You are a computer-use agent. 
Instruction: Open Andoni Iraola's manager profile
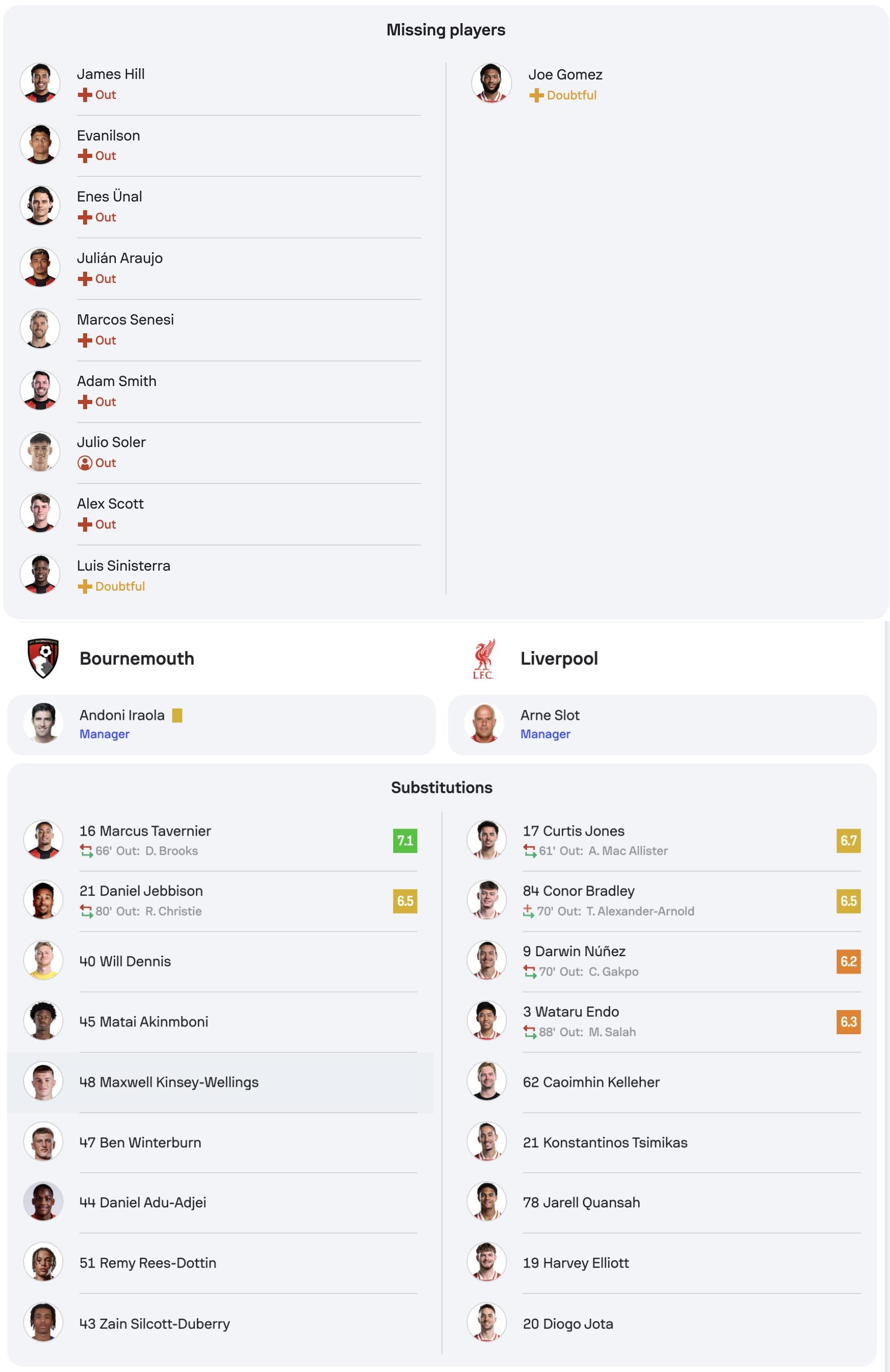(122, 715)
